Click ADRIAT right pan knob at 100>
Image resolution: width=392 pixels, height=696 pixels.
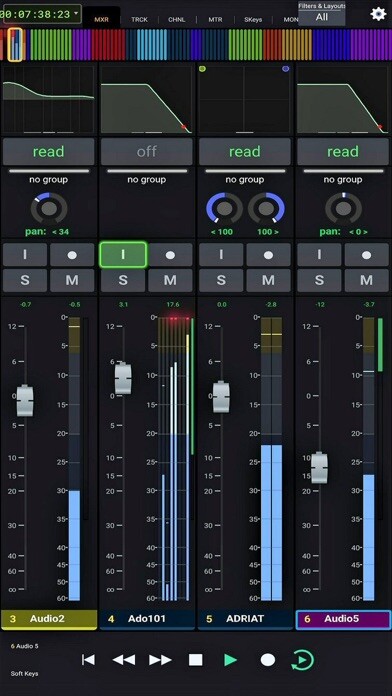[x=266, y=208]
